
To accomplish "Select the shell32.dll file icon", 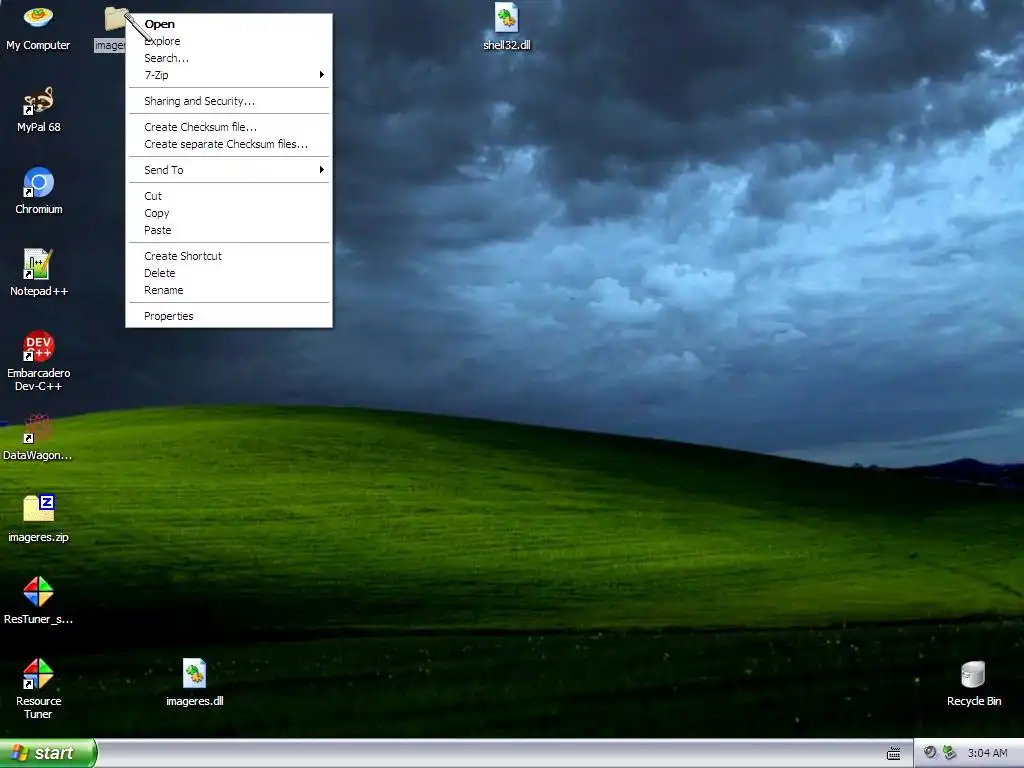I will tap(507, 27).
